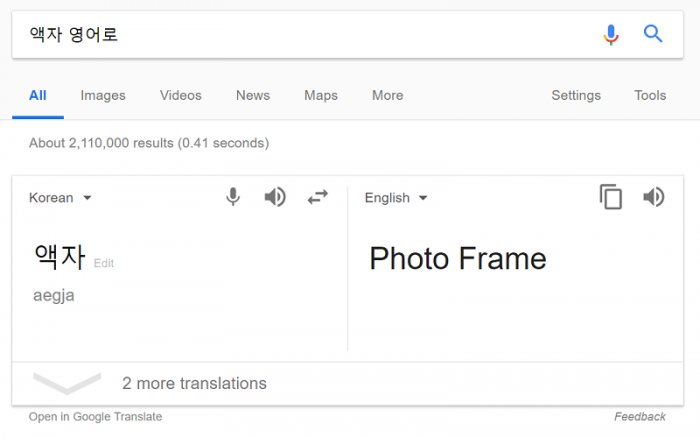Image resolution: width=700 pixels, height=438 pixels.
Task: Switch to the Videos tab
Action: pos(181,96)
